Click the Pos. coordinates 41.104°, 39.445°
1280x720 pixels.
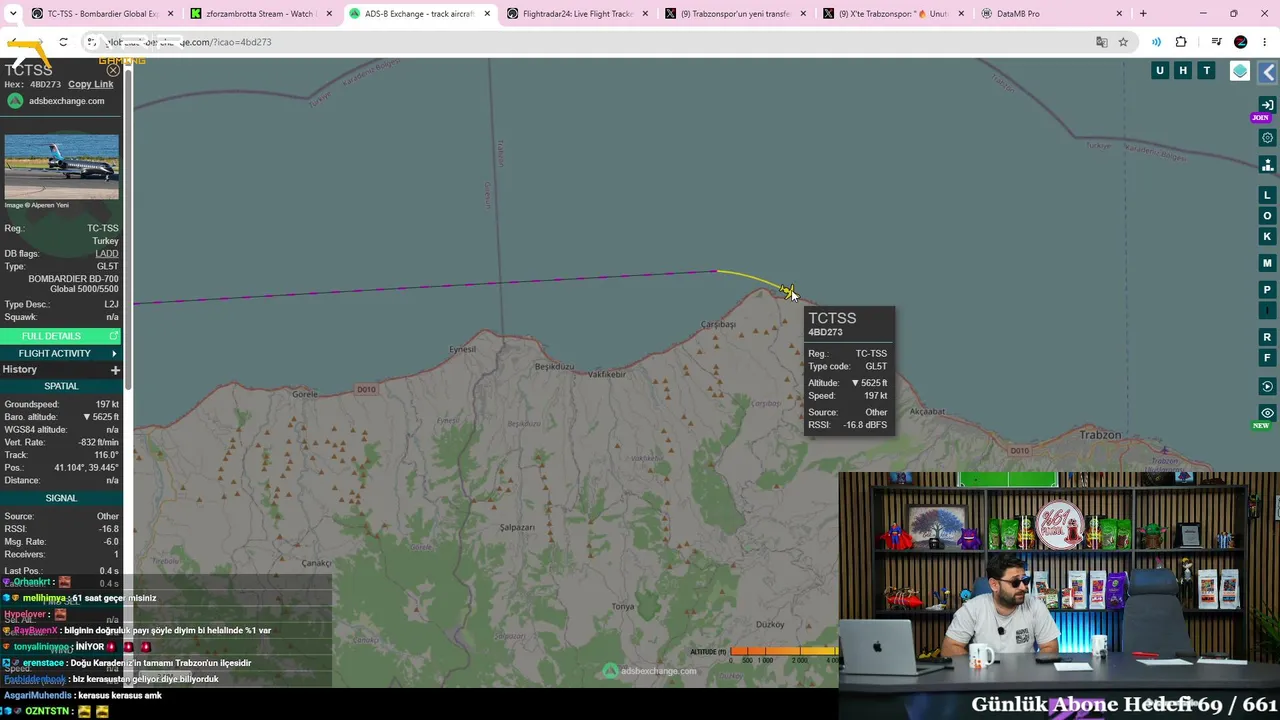[88, 468]
